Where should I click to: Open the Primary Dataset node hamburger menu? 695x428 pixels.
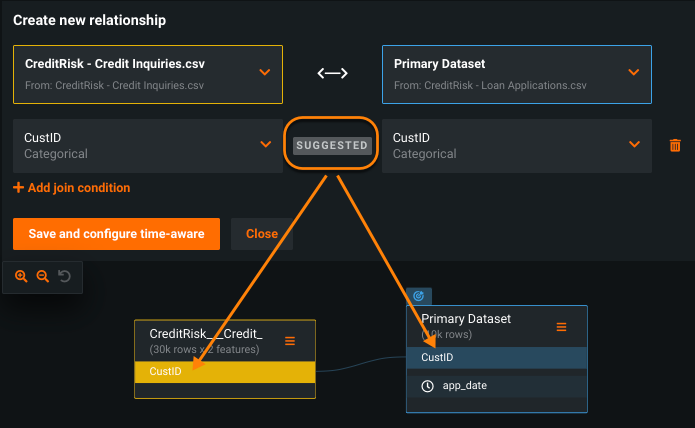click(561, 327)
